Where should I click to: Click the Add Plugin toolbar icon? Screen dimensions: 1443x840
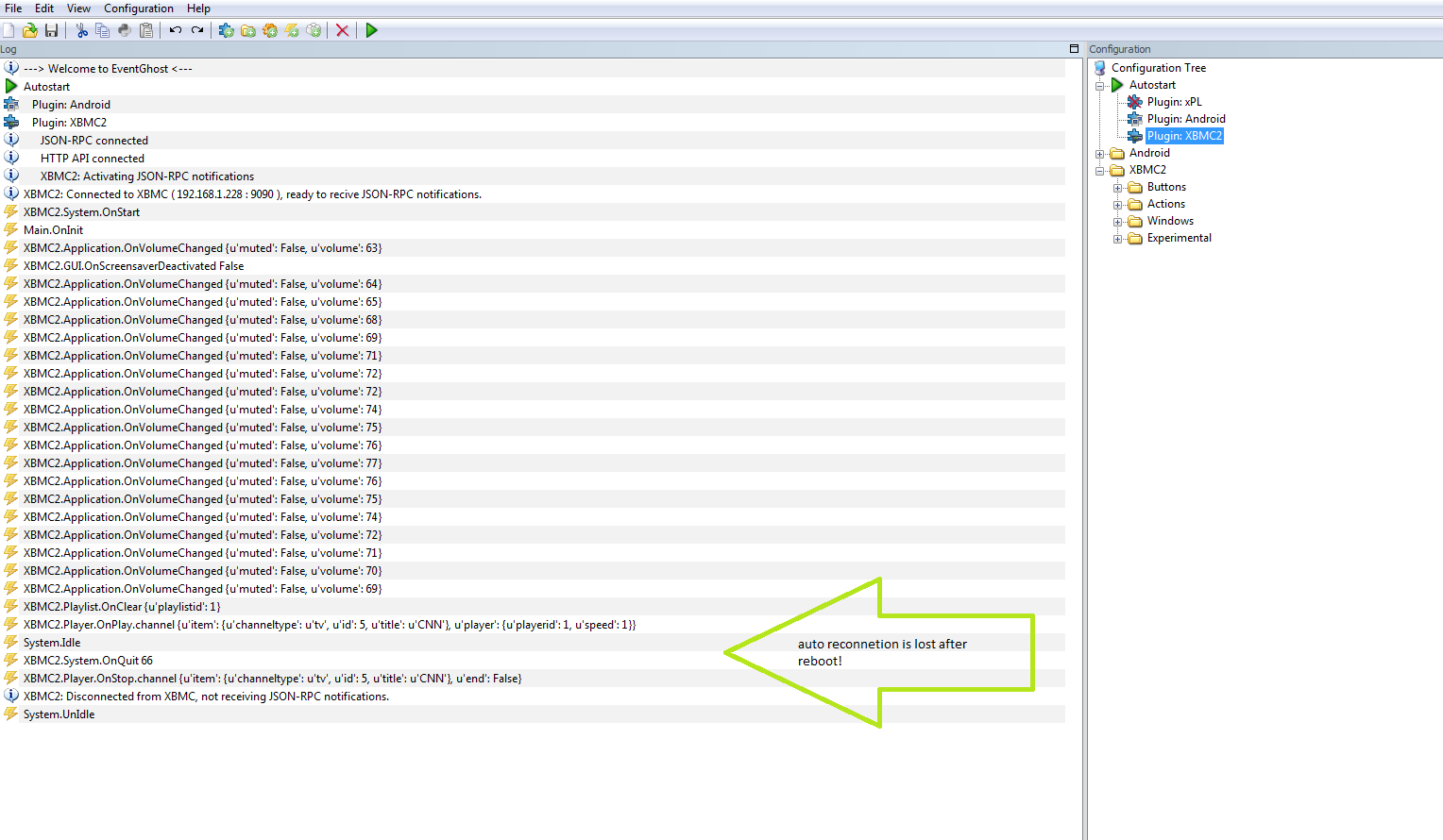227,30
